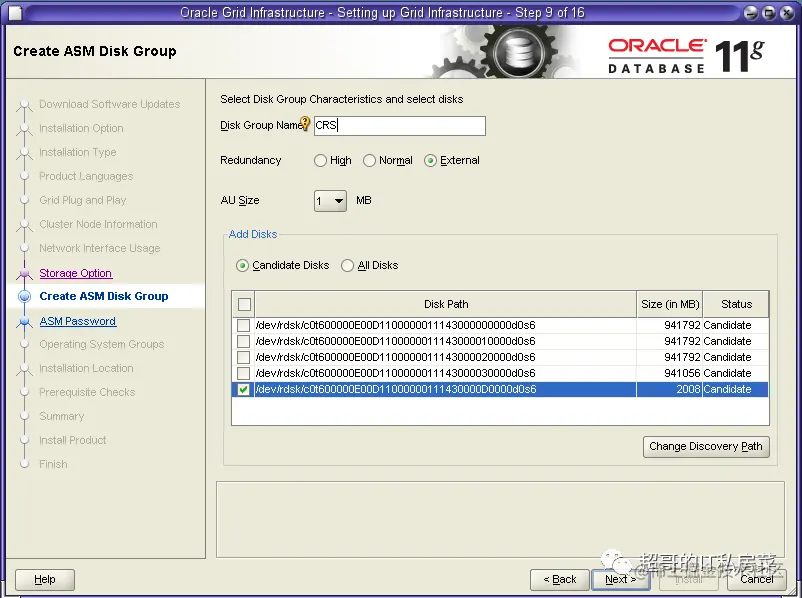
Task: Click disk path ending 430000D0000d0s6
Action: coord(396,389)
